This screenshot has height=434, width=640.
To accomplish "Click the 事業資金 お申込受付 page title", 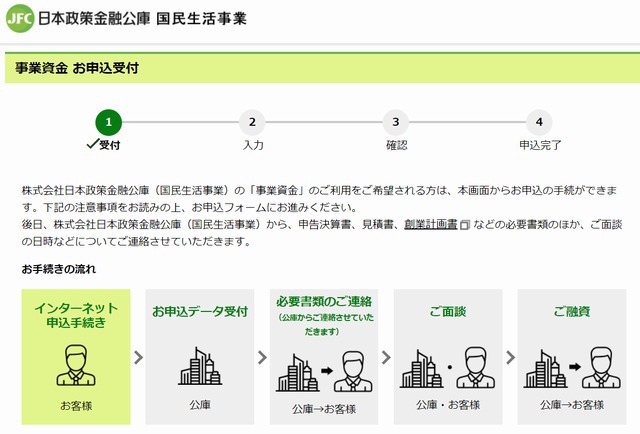I will click(77, 68).
